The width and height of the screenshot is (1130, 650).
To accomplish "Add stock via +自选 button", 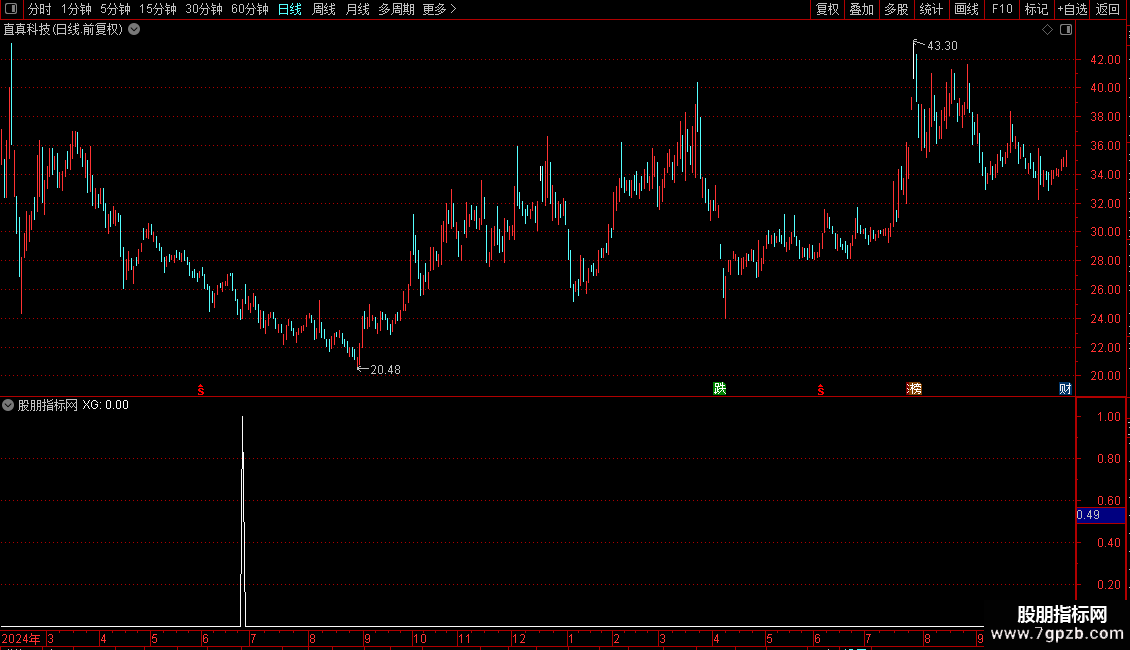I will coord(1072,9).
